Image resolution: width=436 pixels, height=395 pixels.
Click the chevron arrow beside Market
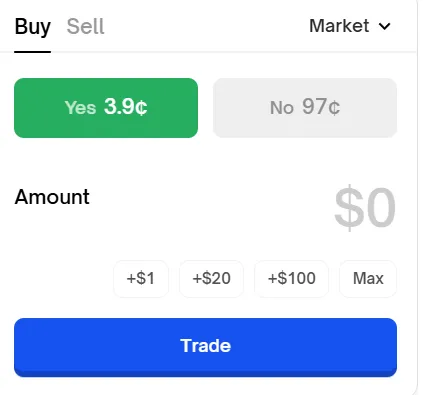[x=385, y=26]
